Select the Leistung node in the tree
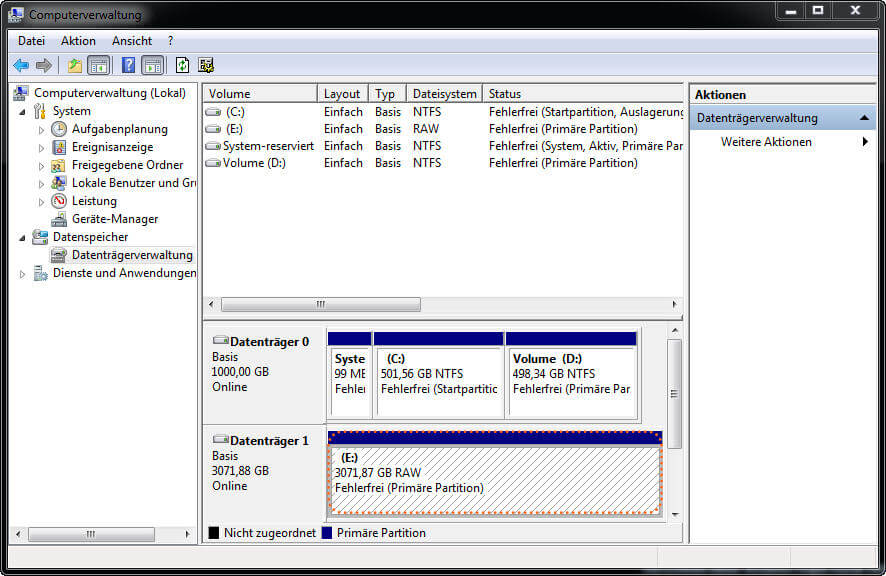 (x=94, y=201)
